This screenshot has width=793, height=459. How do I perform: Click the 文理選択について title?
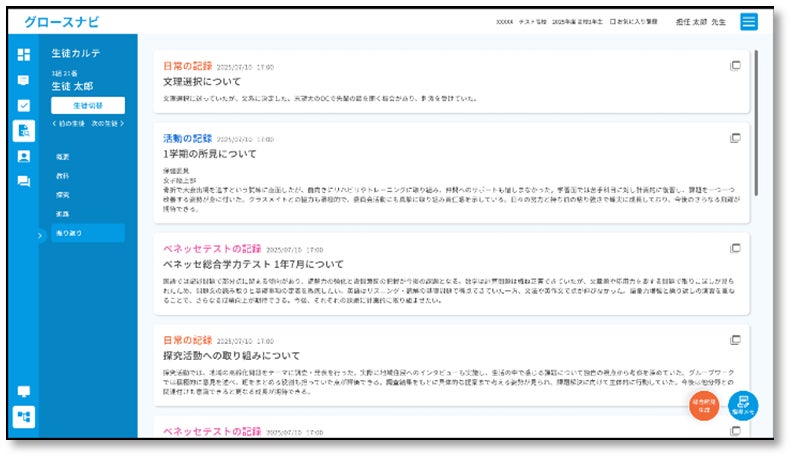(x=202, y=81)
